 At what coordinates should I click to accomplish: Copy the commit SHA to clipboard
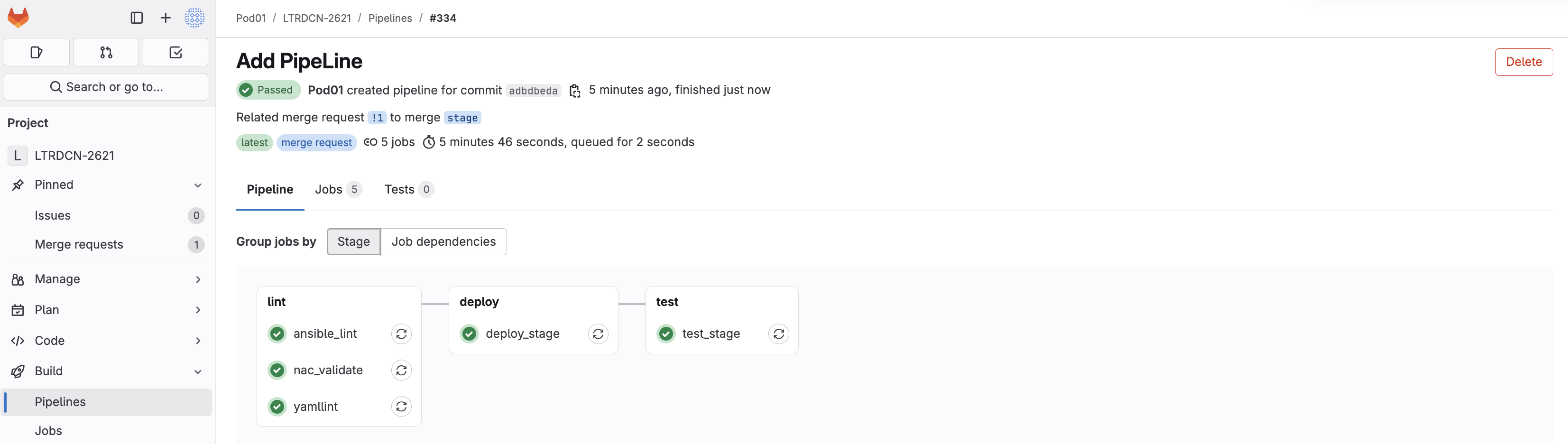click(x=575, y=91)
